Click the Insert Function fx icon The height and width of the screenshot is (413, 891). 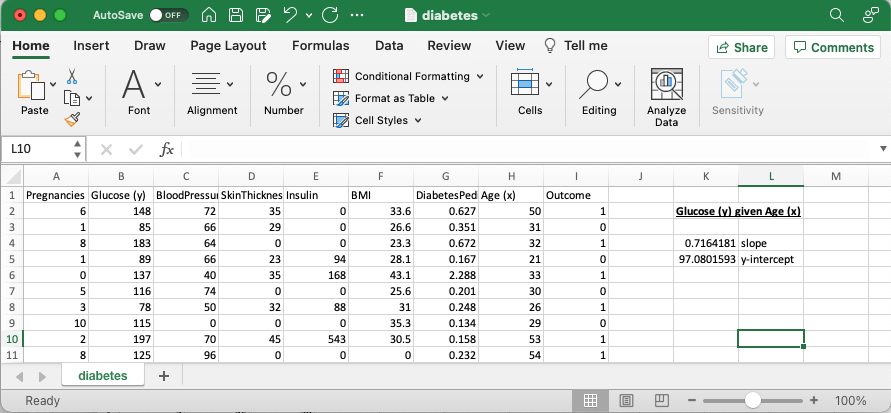click(x=167, y=149)
